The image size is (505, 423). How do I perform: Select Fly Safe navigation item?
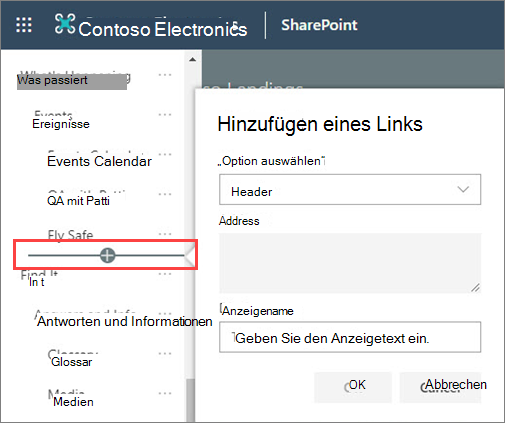click(x=70, y=235)
